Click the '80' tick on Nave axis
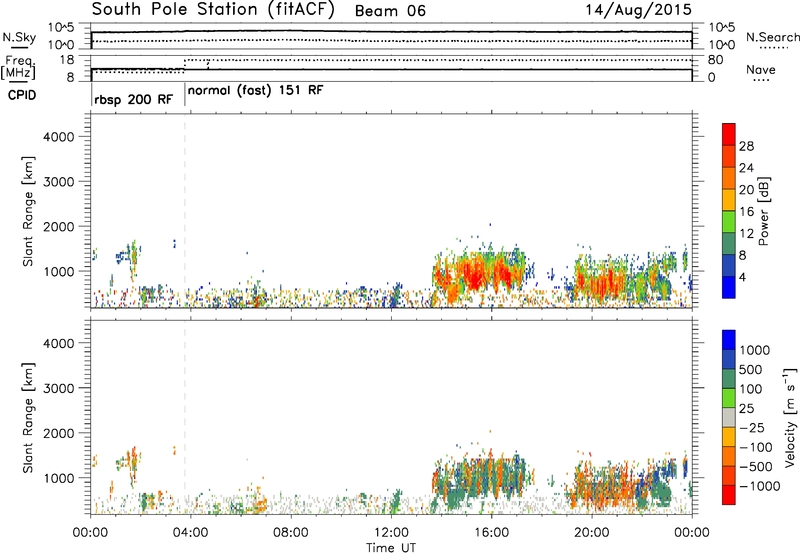The height and width of the screenshot is (554, 800). 715,60
